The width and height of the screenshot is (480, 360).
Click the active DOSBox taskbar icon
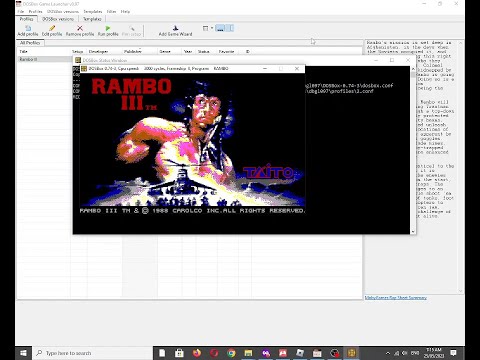352,353
